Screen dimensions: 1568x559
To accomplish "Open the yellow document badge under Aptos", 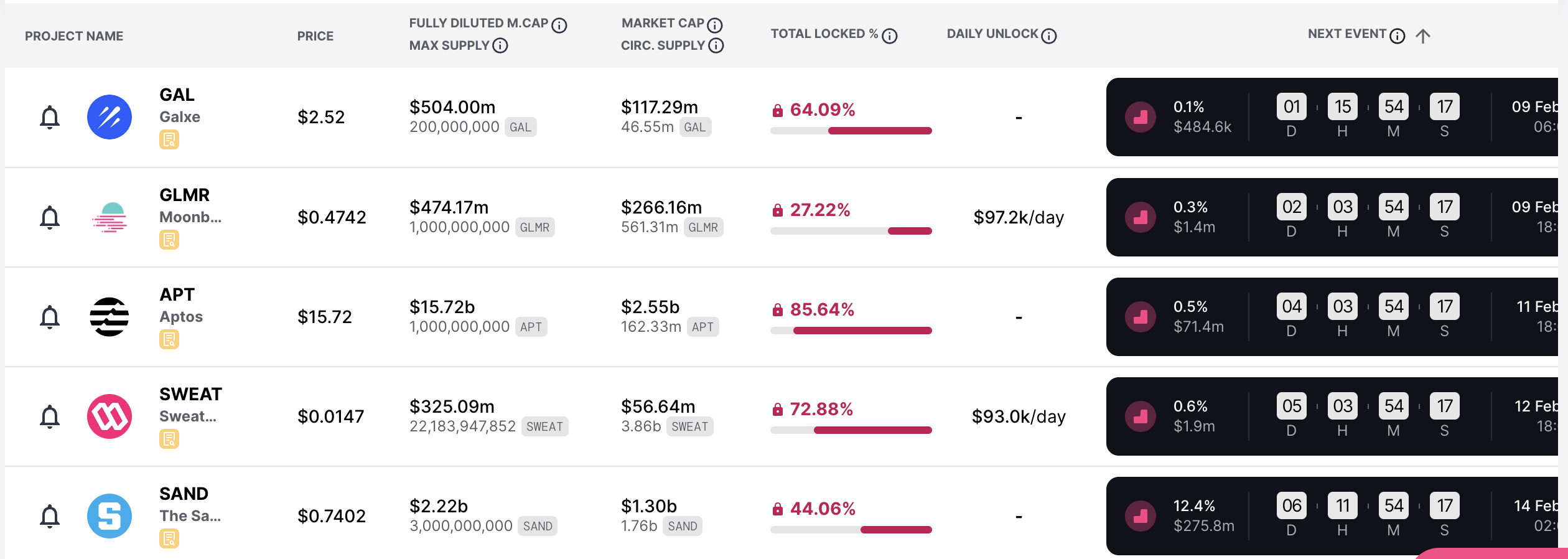I will tap(169, 339).
